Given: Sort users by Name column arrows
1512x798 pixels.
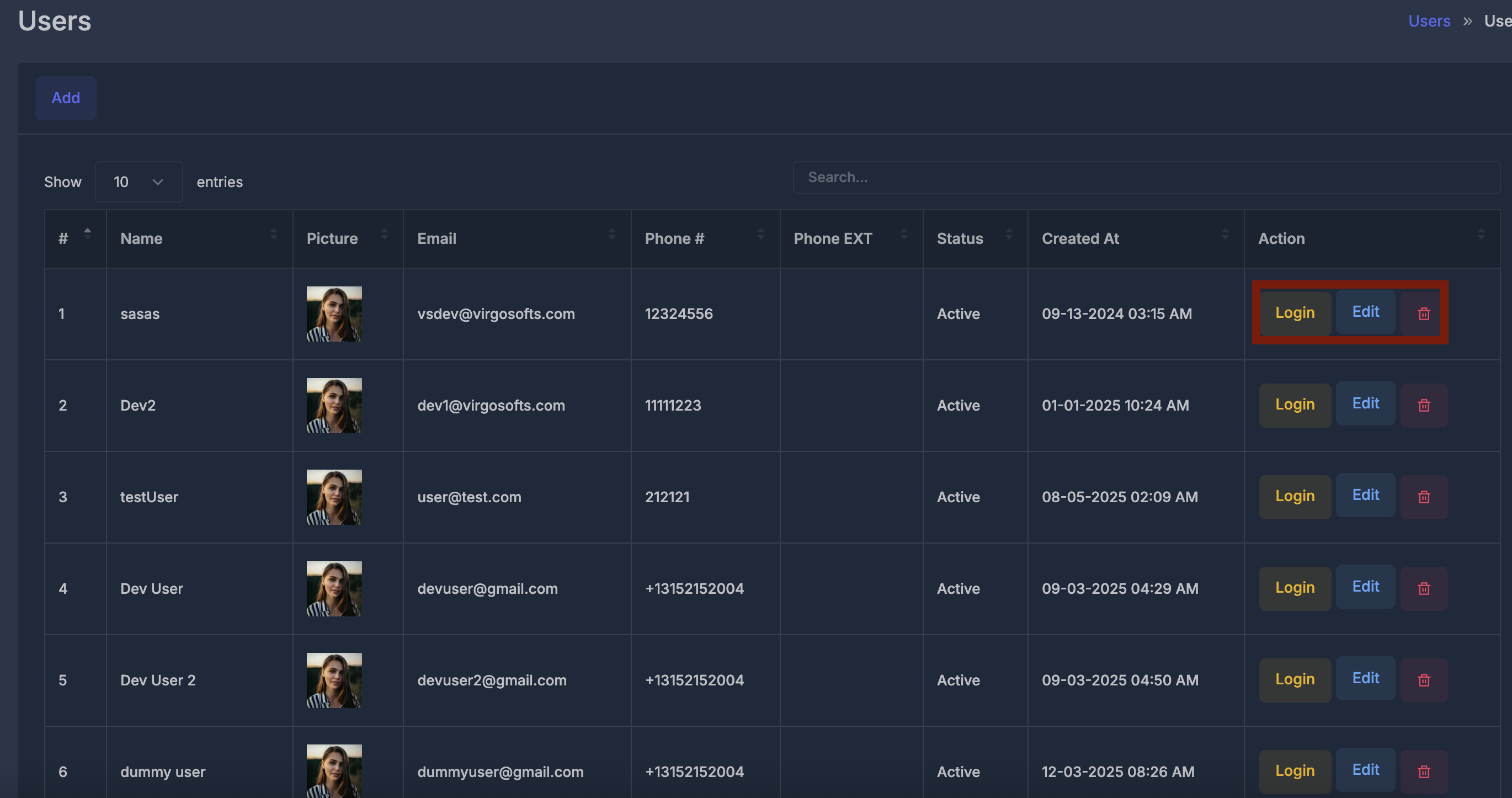Looking at the screenshot, I should (x=274, y=233).
